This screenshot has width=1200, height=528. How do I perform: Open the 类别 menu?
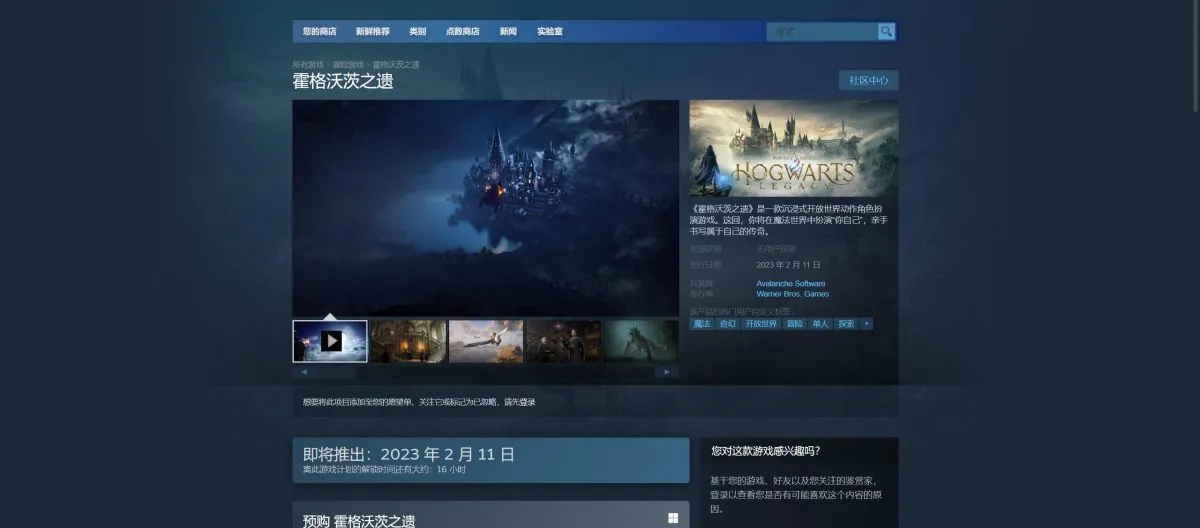417,32
